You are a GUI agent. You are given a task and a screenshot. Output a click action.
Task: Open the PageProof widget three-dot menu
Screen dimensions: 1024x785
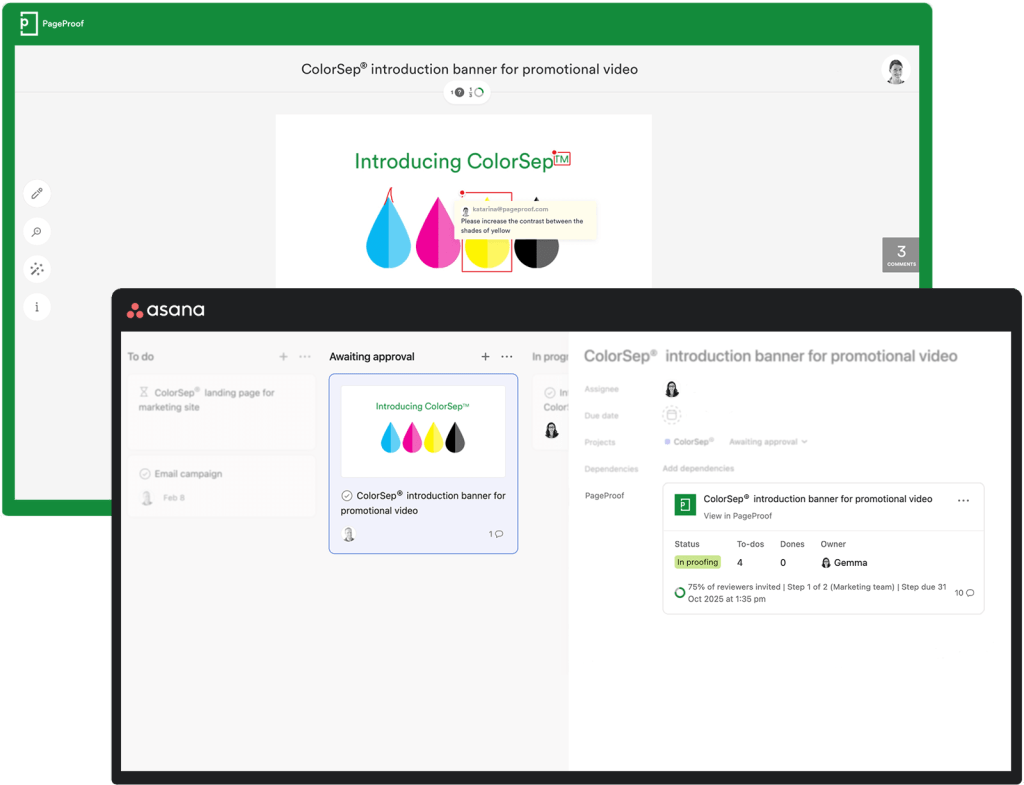click(x=963, y=500)
